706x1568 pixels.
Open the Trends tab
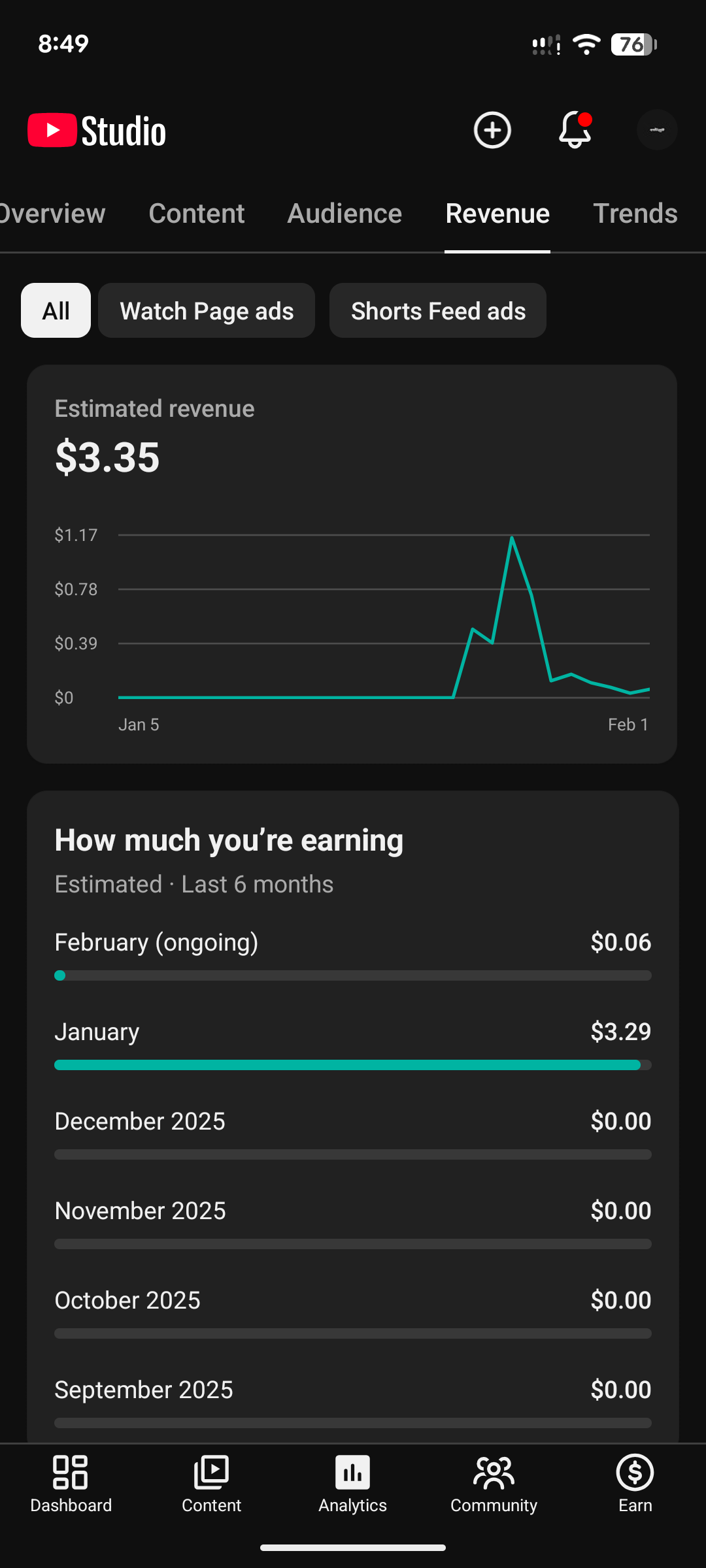(635, 214)
